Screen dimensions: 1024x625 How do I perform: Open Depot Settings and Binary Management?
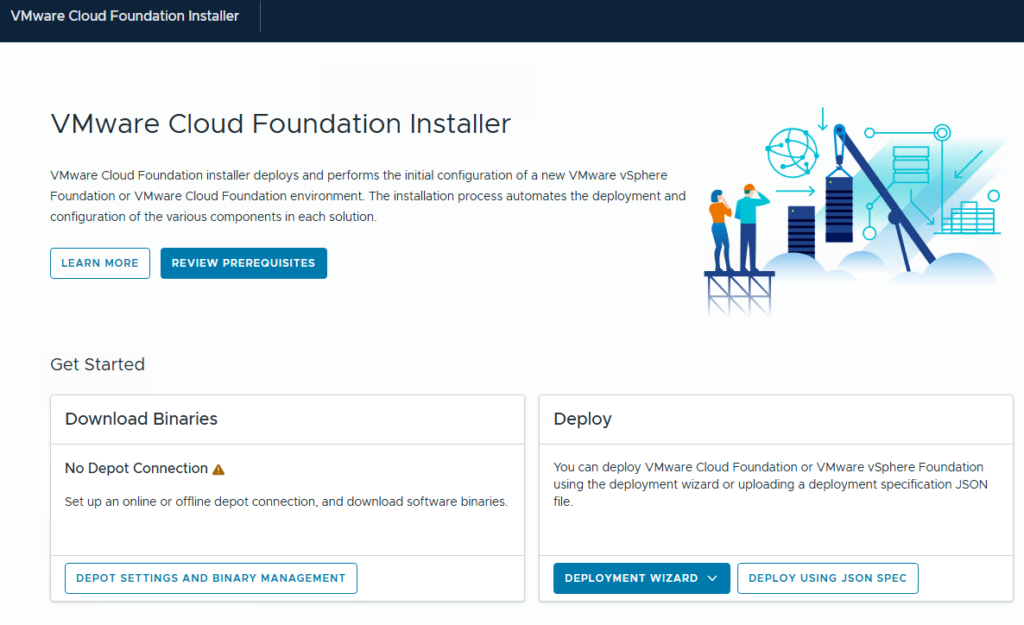pyautogui.click(x=210, y=578)
